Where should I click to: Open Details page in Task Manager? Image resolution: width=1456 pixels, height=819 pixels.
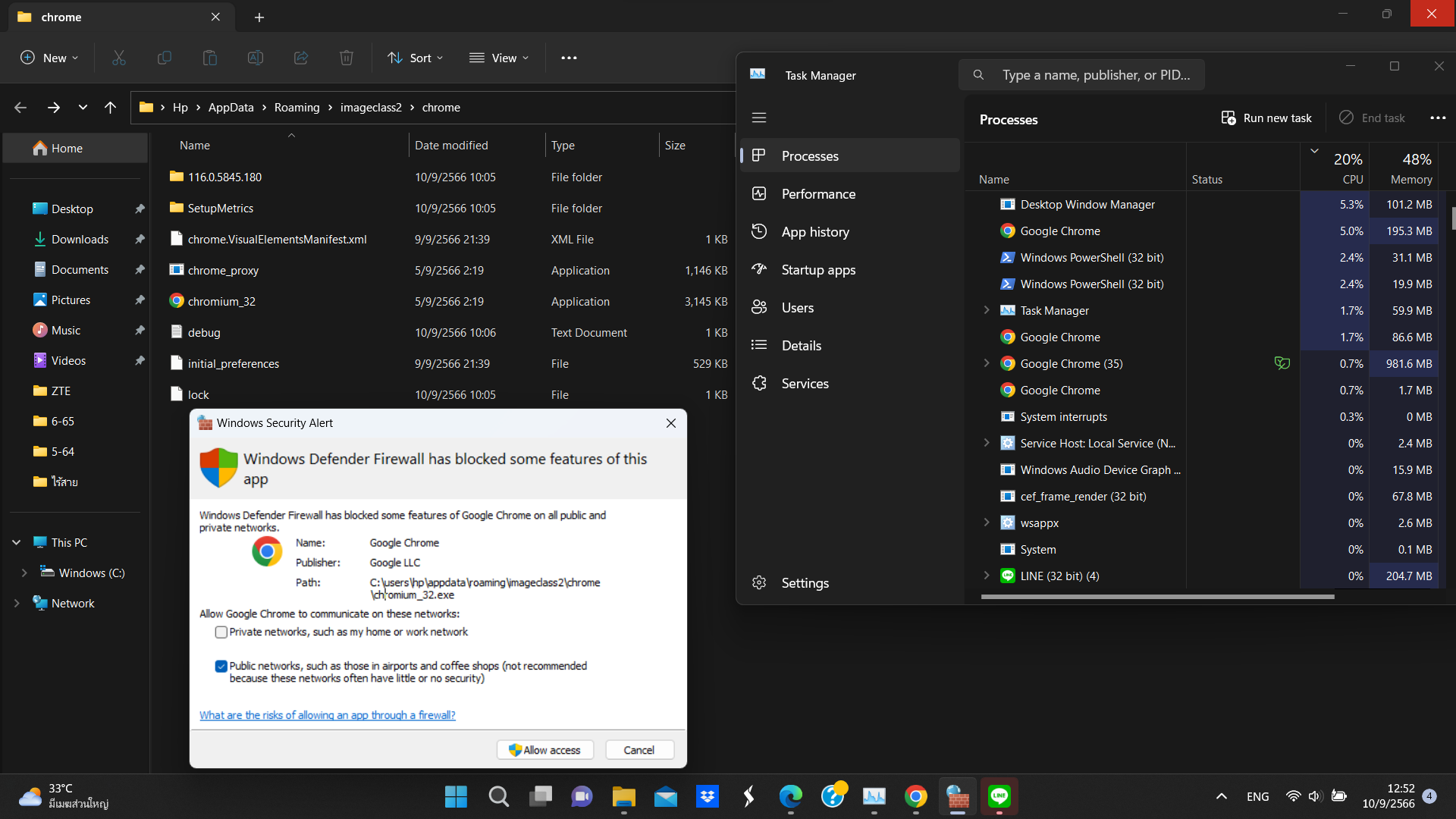click(x=850, y=346)
